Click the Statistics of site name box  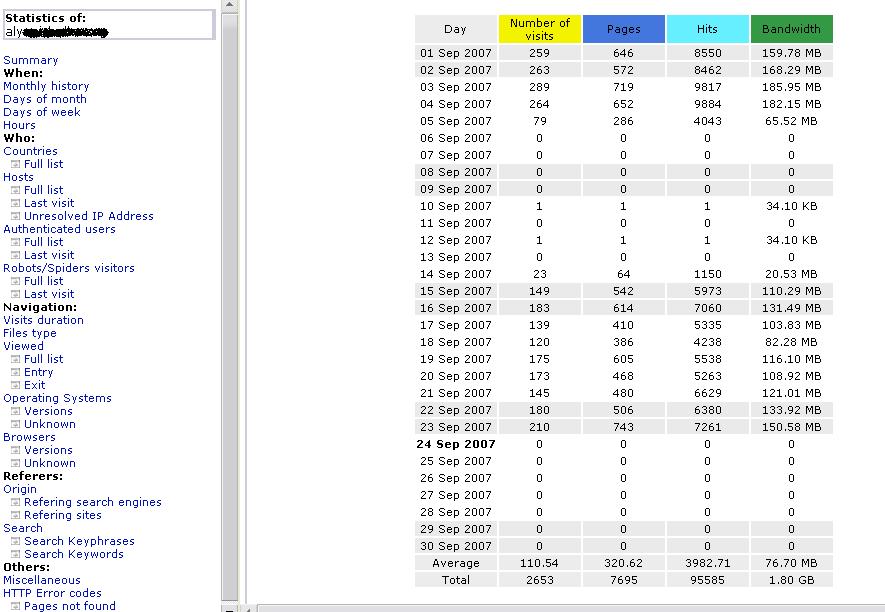tap(109, 25)
